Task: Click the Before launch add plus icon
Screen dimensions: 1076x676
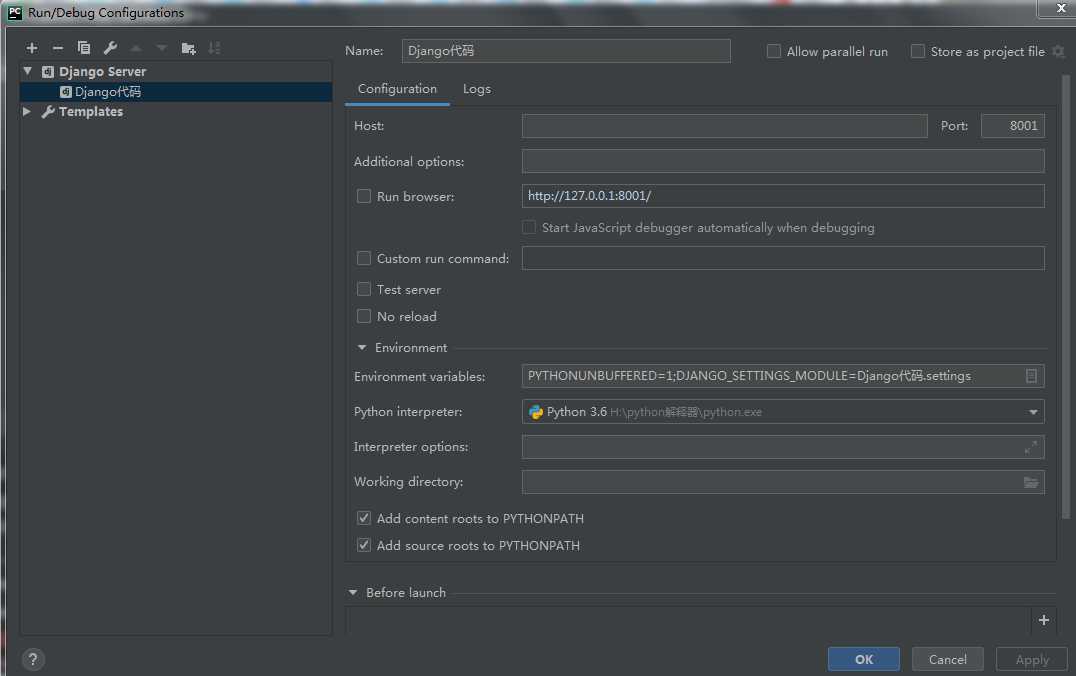Action: [x=1043, y=620]
